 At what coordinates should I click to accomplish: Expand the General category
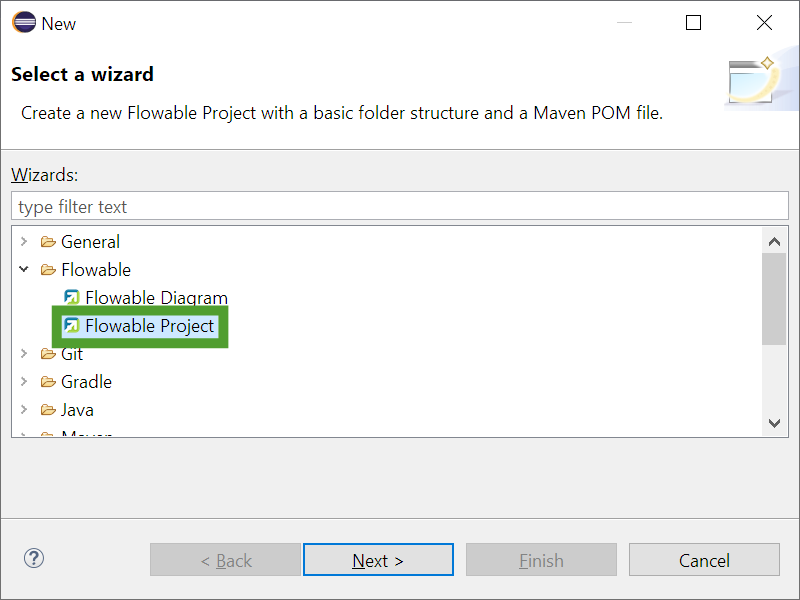pos(24,242)
